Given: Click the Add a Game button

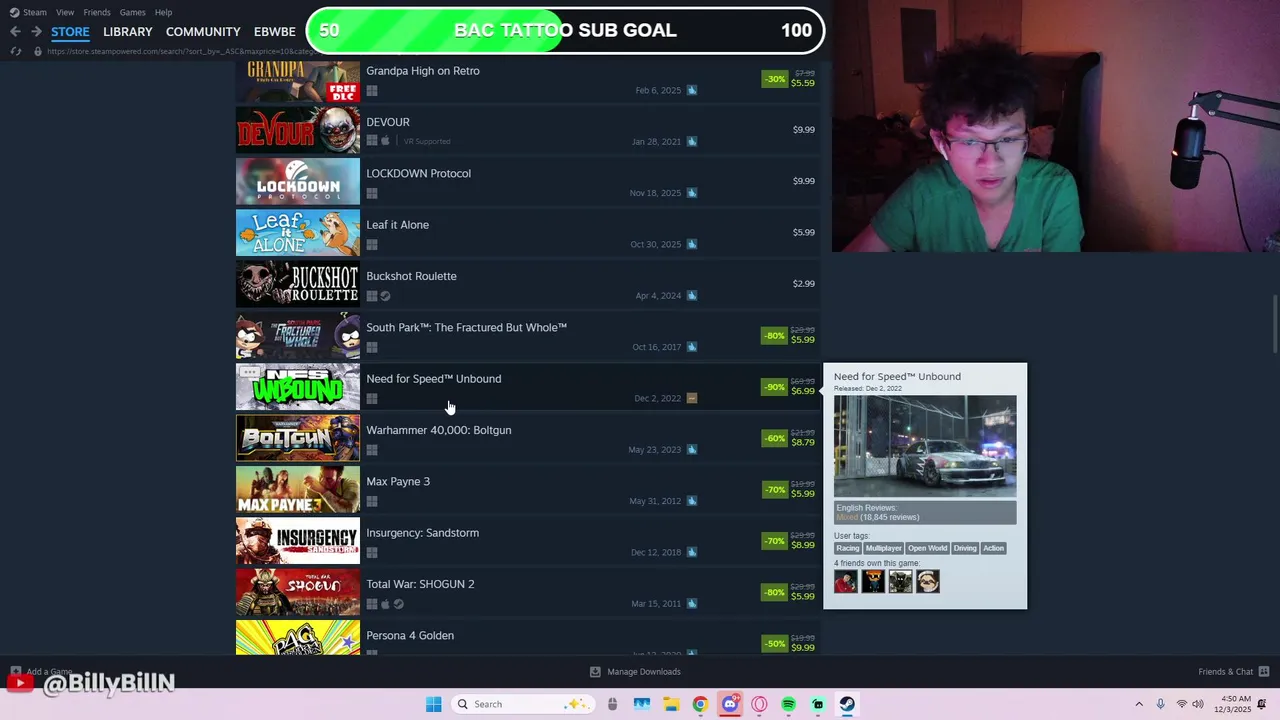Looking at the screenshot, I should (x=41, y=672).
